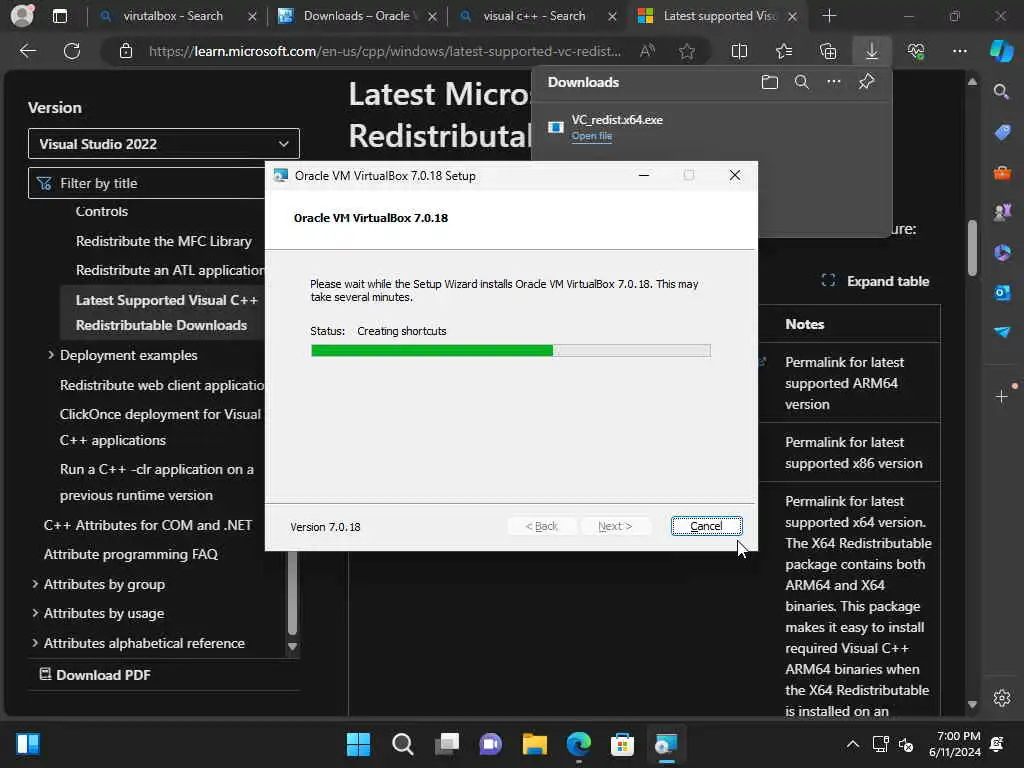
Task: Click the sidebar tree scroll down arrow
Action: point(293,646)
